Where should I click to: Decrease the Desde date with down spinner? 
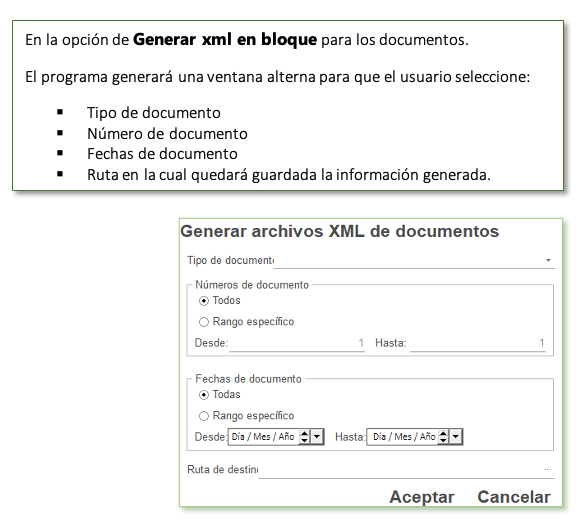(x=304, y=441)
